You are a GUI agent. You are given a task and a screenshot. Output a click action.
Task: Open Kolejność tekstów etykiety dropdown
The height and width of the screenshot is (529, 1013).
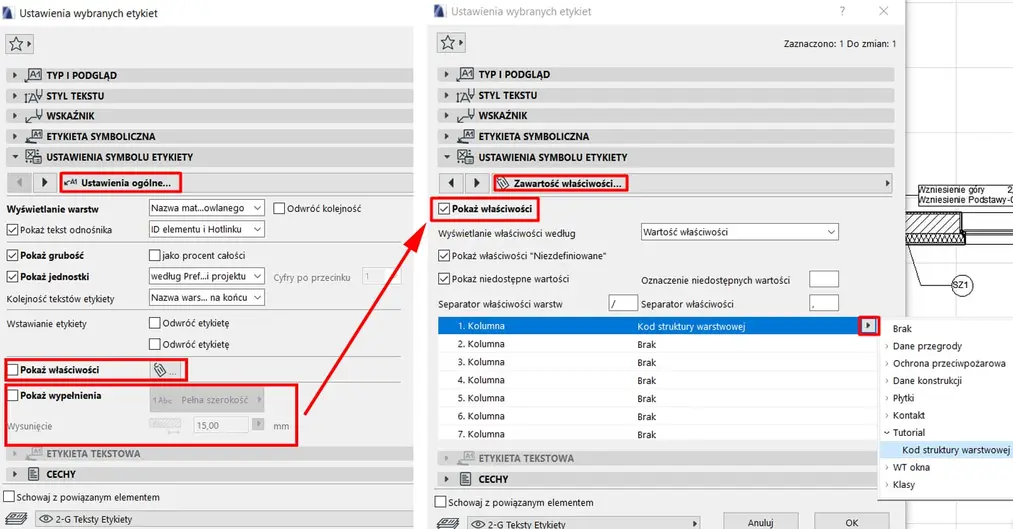[x=207, y=298]
